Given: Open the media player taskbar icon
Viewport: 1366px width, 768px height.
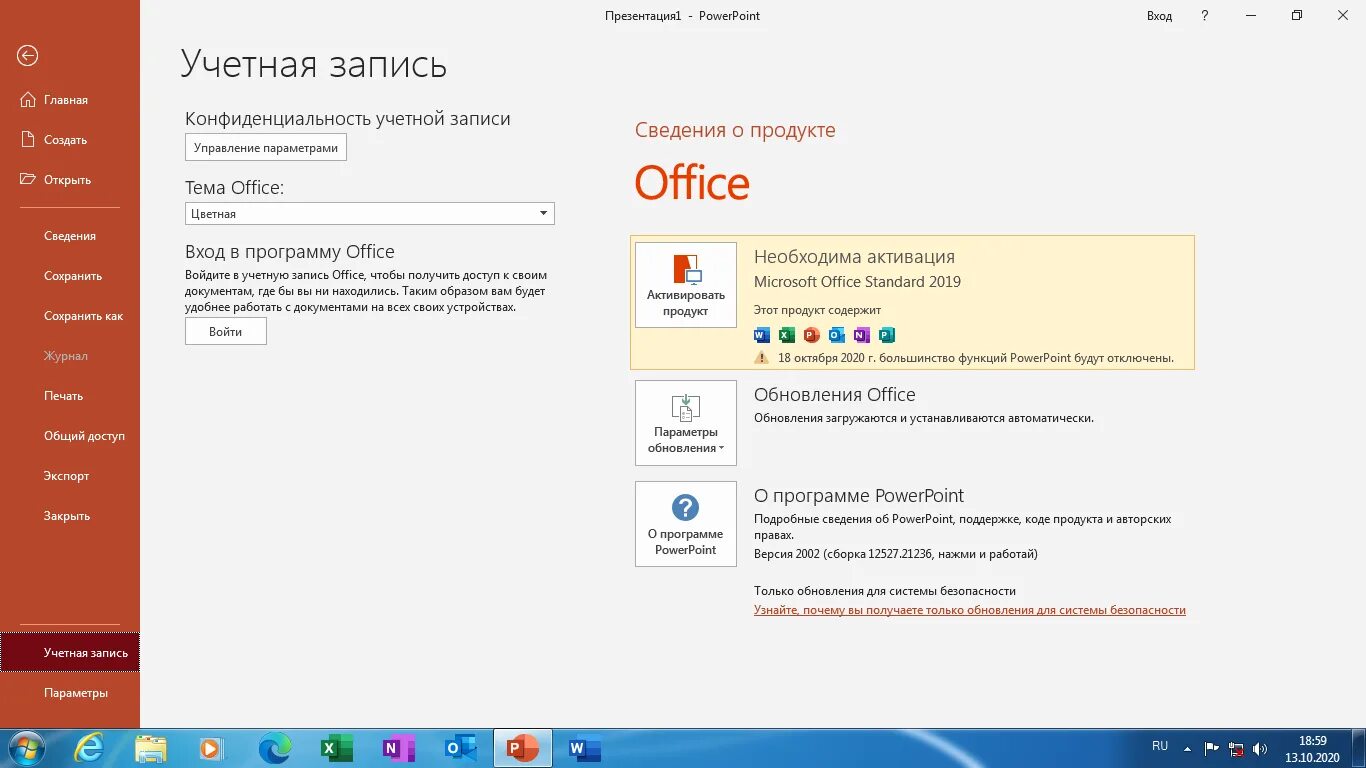Looking at the screenshot, I should [x=211, y=748].
